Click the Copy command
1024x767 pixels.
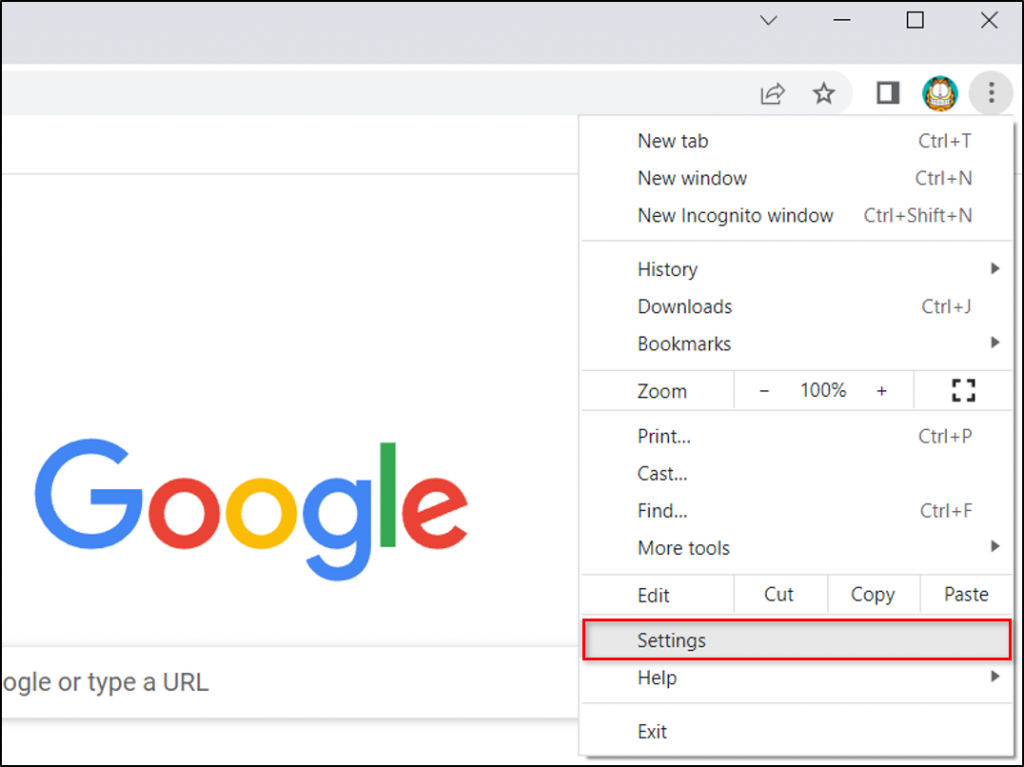click(873, 593)
